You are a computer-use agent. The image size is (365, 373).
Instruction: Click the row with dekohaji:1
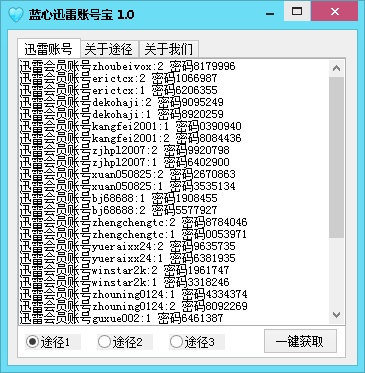pyautogui.click(x=121, y=114)
